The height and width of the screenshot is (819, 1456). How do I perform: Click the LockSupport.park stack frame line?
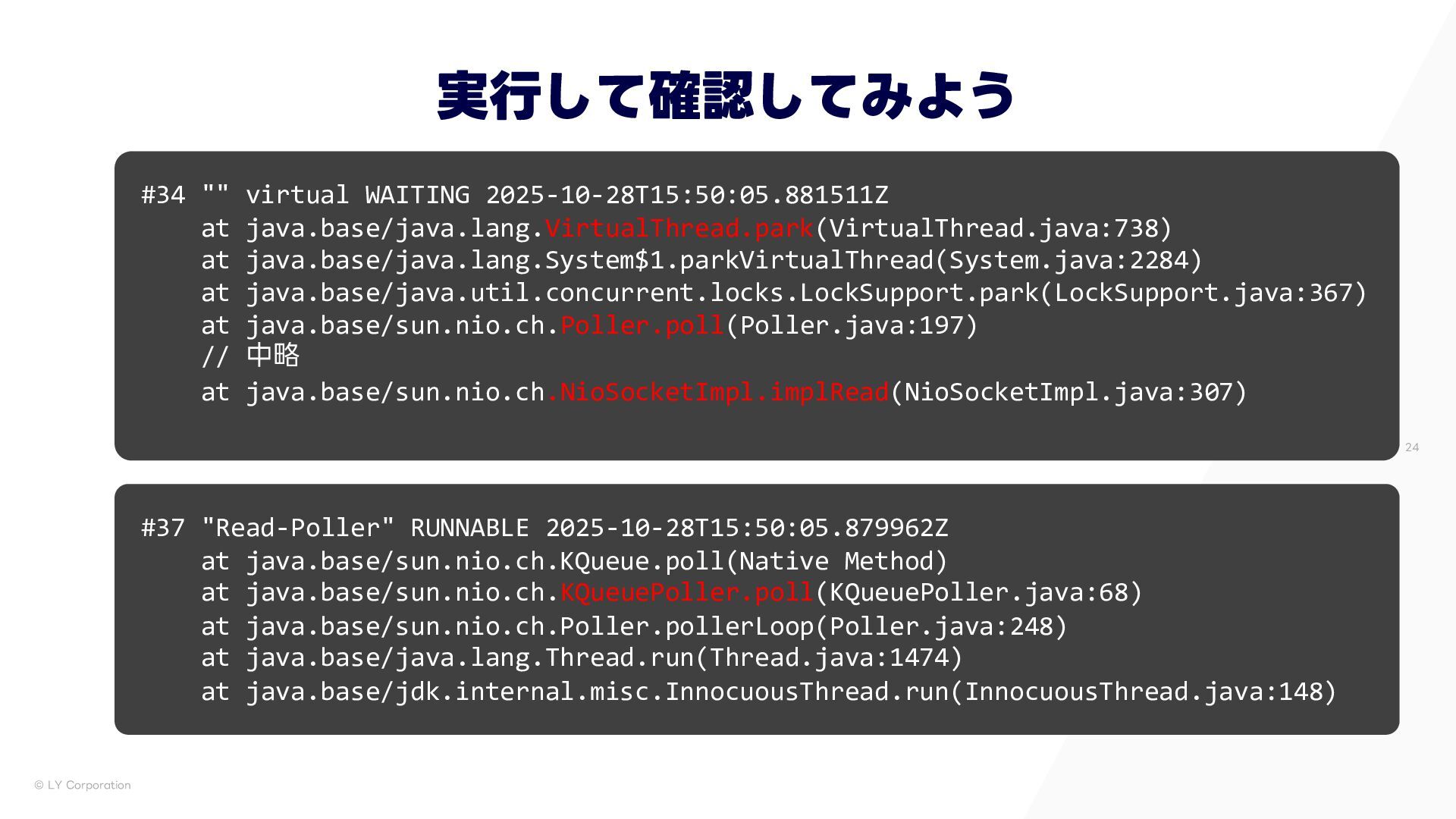(783, 293)
